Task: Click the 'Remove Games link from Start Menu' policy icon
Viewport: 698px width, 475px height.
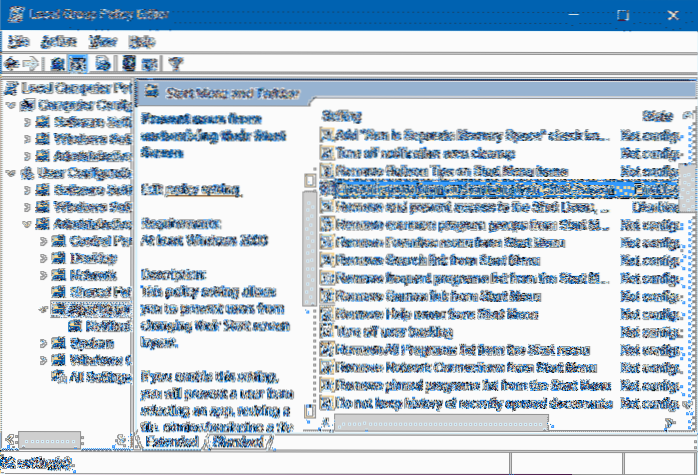Action: pos(326,295)
